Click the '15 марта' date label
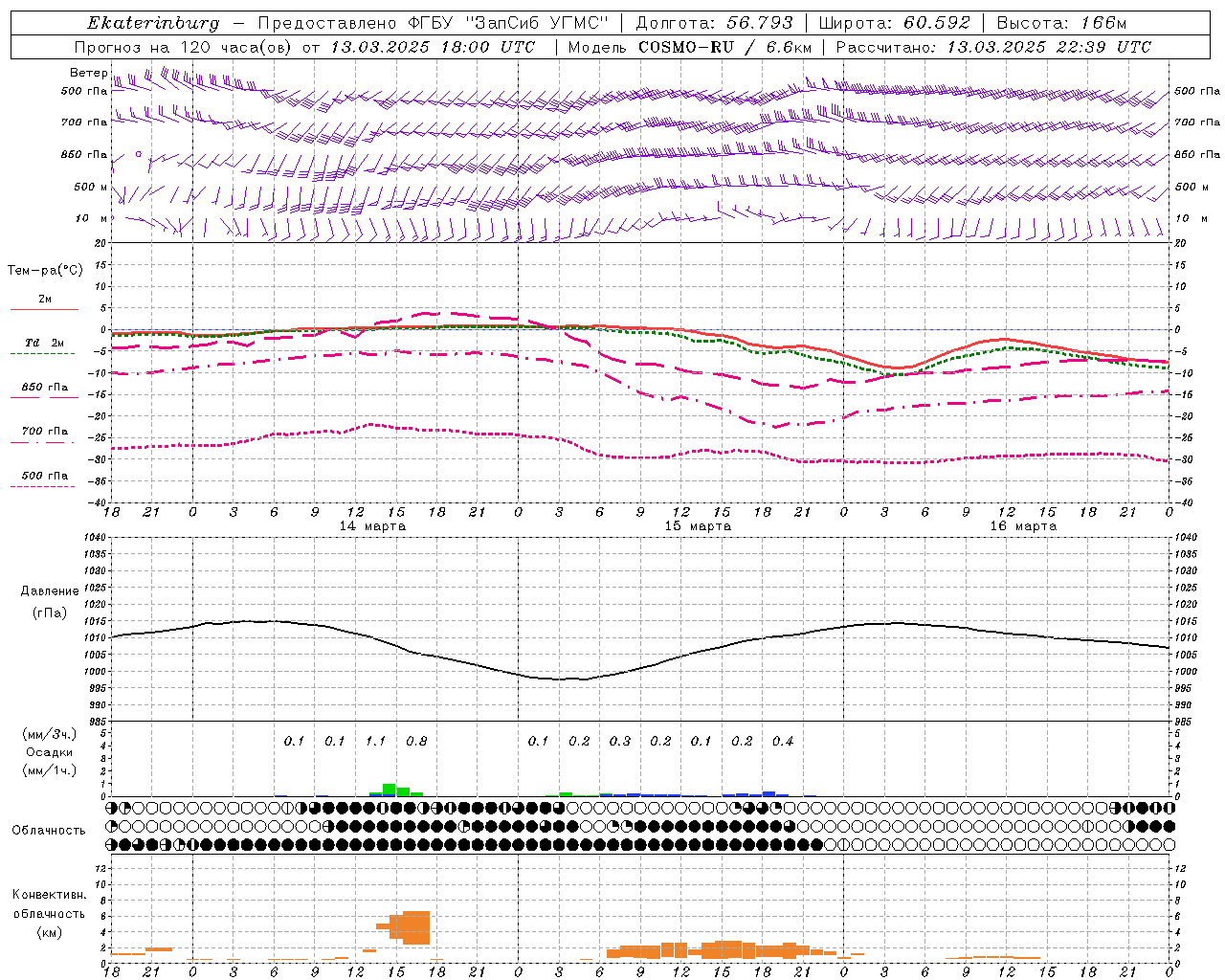Viewport: 1225px width, 980px height. pos(698,526)
